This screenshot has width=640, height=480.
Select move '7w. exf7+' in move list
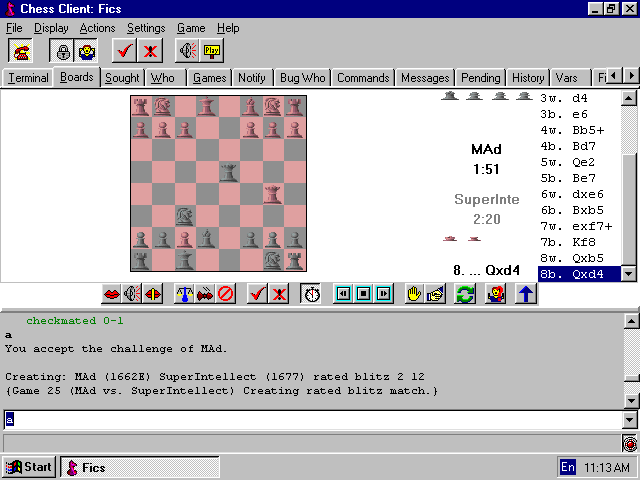tap(579, 226)
